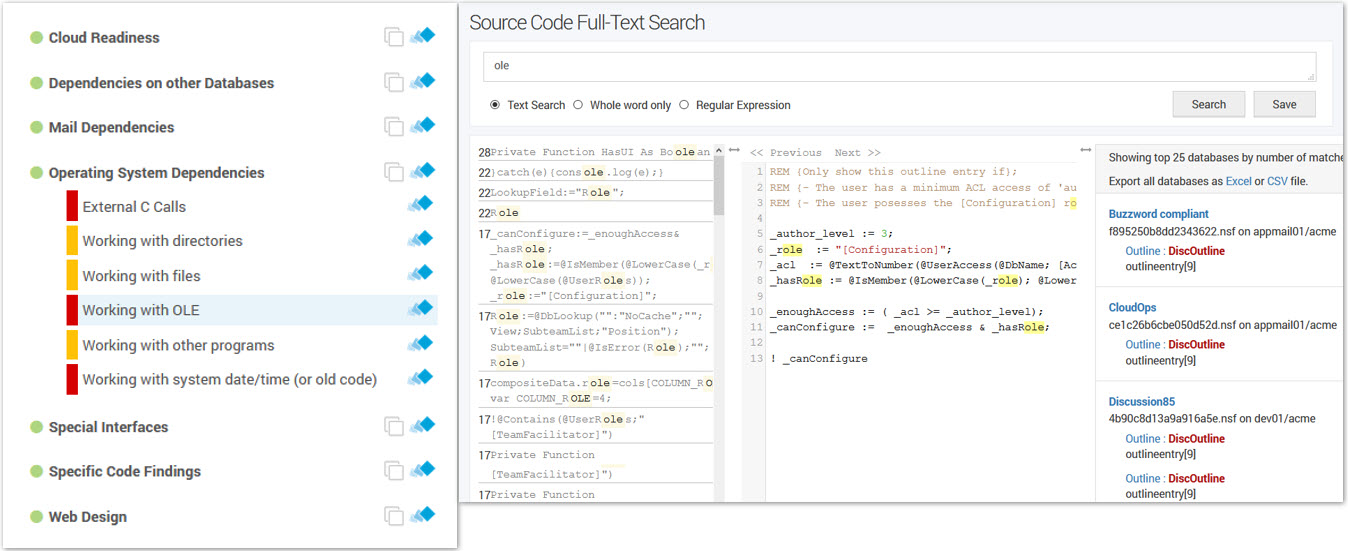
Task: Click blue diamond icon for system date/time row
Action: pos(420,378)
